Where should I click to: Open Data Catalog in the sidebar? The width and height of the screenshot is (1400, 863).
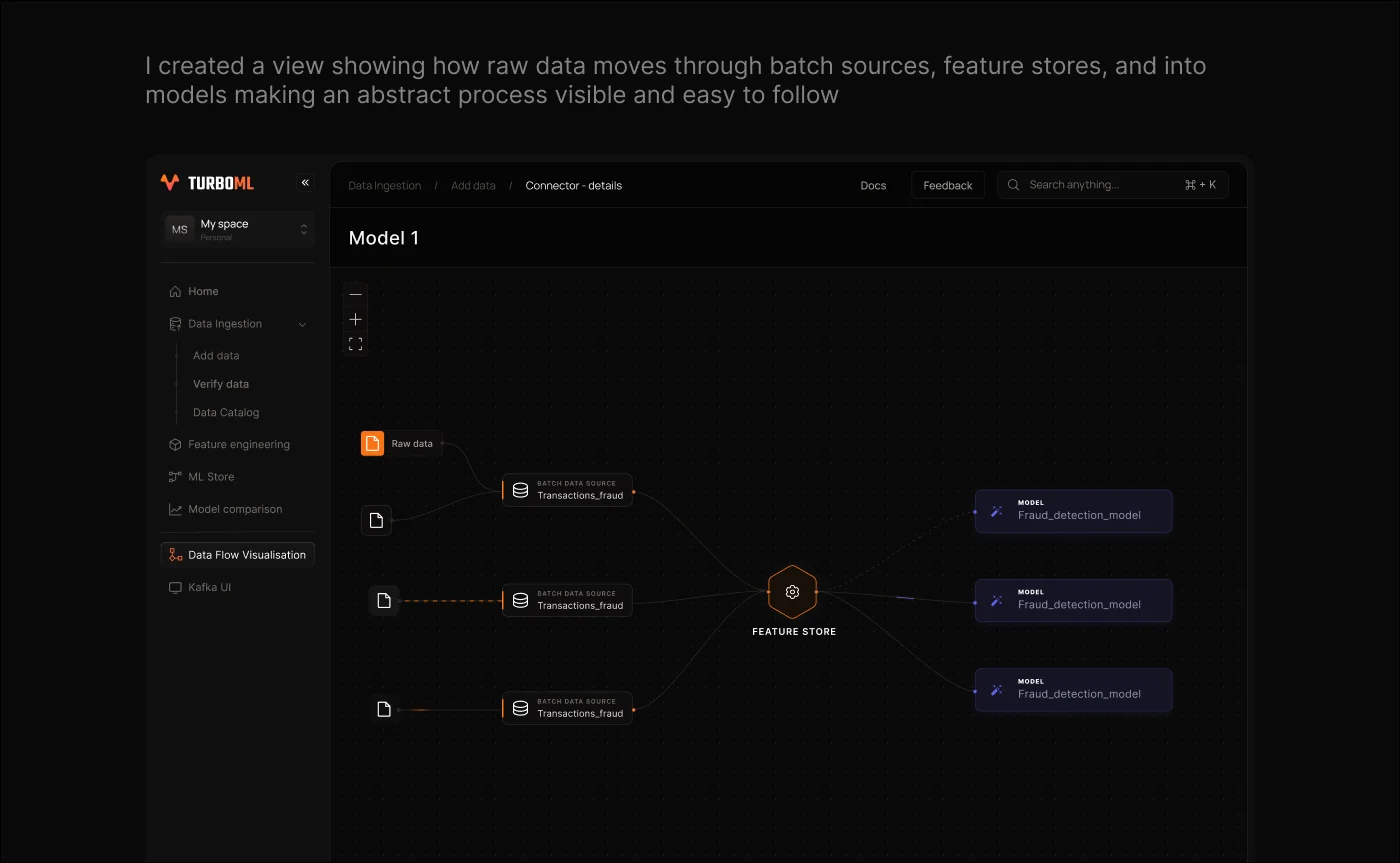[226, 412]
